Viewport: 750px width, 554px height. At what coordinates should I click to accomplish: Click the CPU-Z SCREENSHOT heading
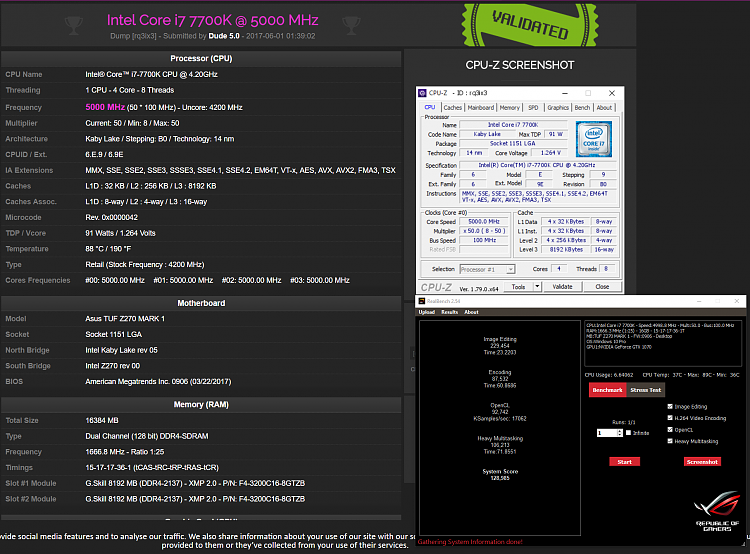520,65
